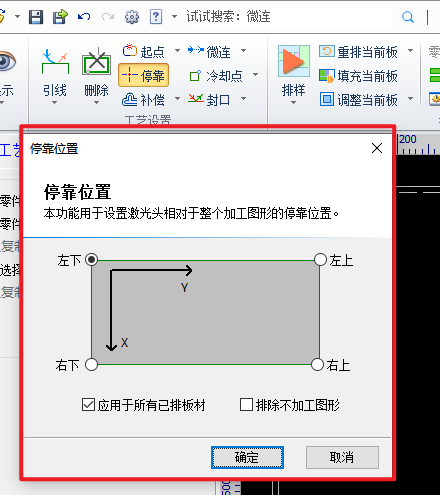The height and width of the screenshot is (495, 440).
Task: Select the 右下 radio button
Action: 91,364
